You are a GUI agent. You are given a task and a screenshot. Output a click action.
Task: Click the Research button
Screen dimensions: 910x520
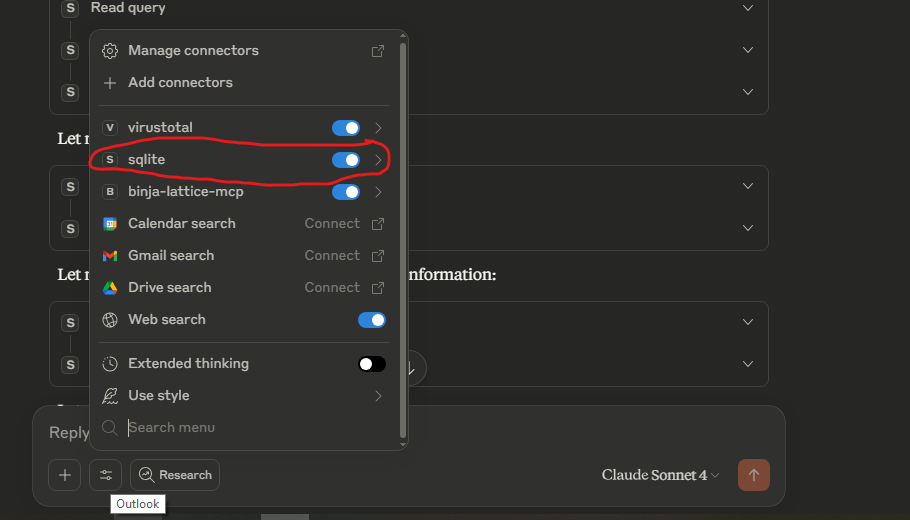point(175,475)
